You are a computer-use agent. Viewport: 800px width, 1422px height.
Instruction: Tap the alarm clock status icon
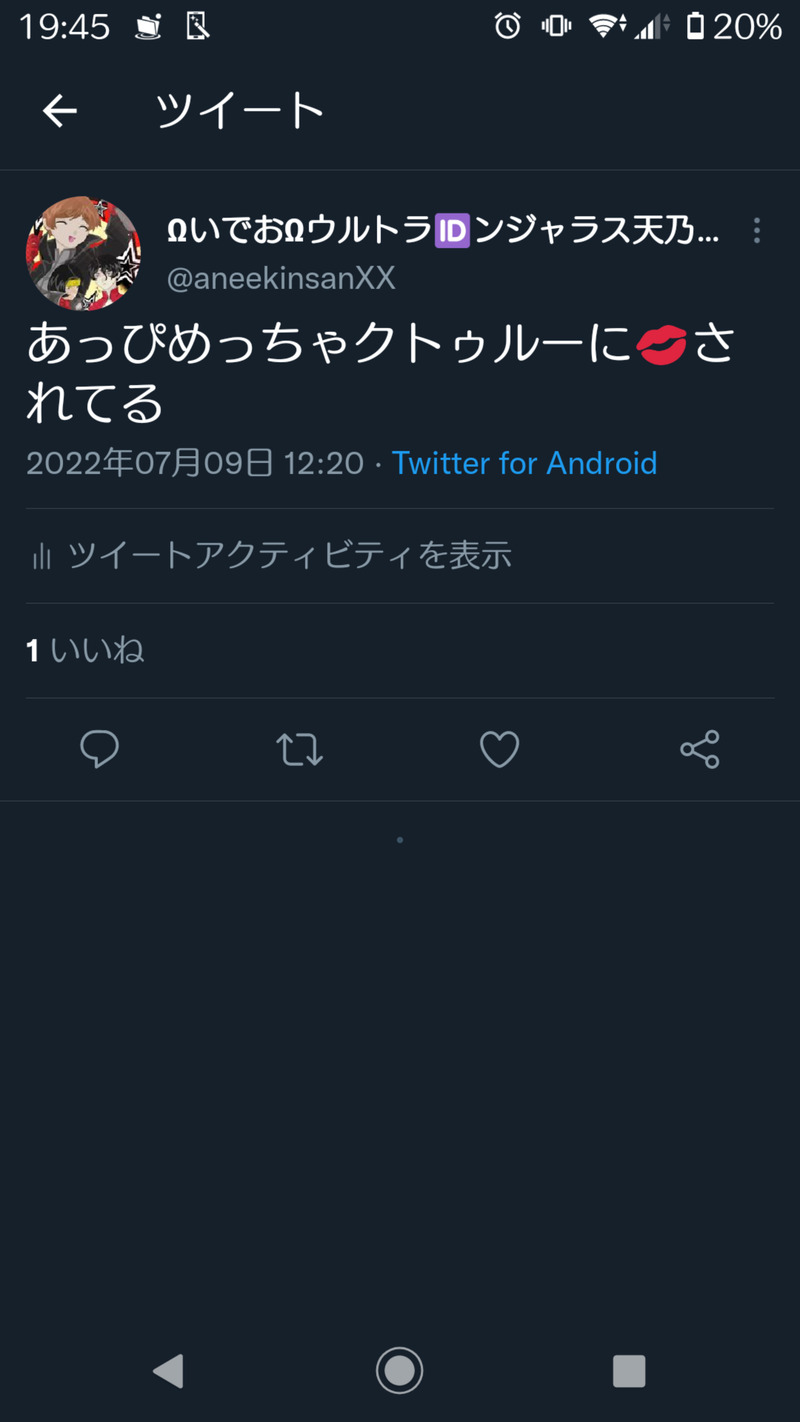pyautogui.click(x=507, y=27)
